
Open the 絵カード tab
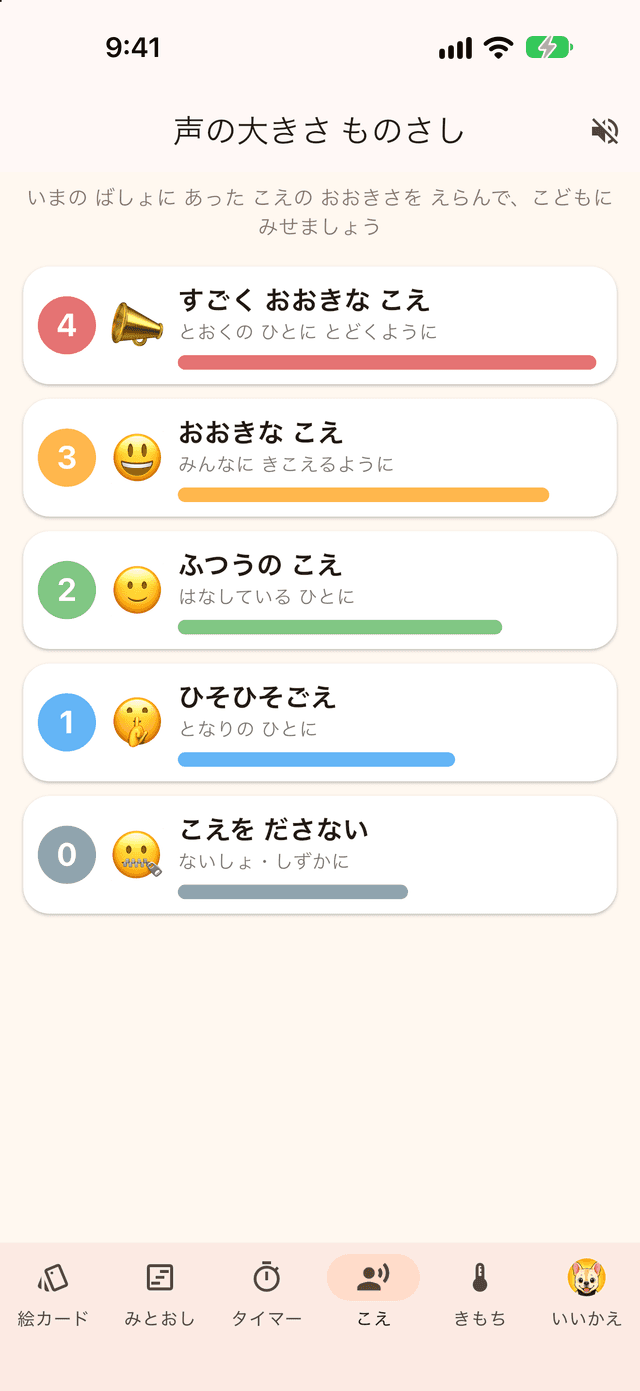[53, 1293]
